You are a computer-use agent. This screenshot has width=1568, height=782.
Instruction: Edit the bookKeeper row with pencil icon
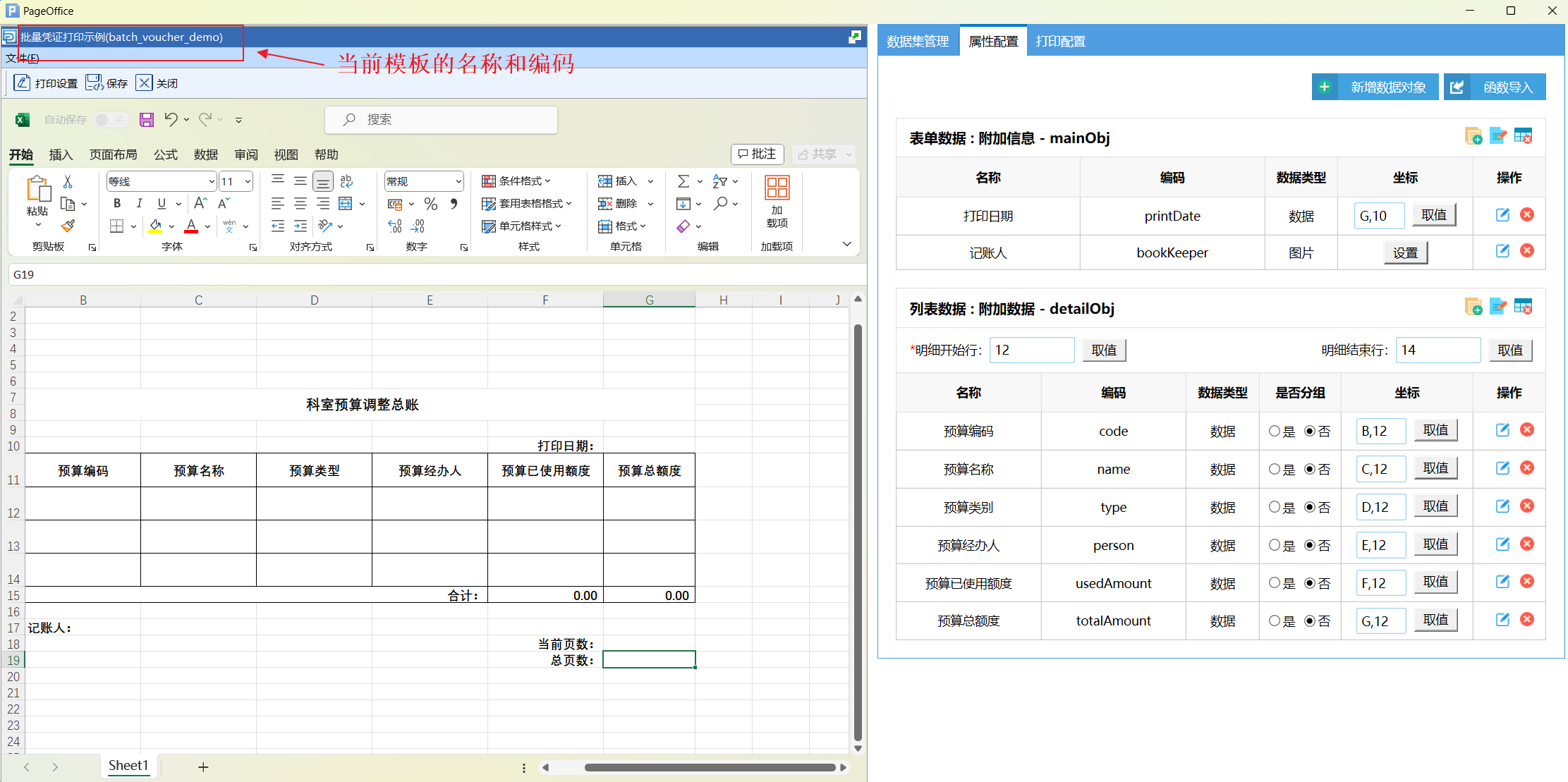tap(1502, 251)
